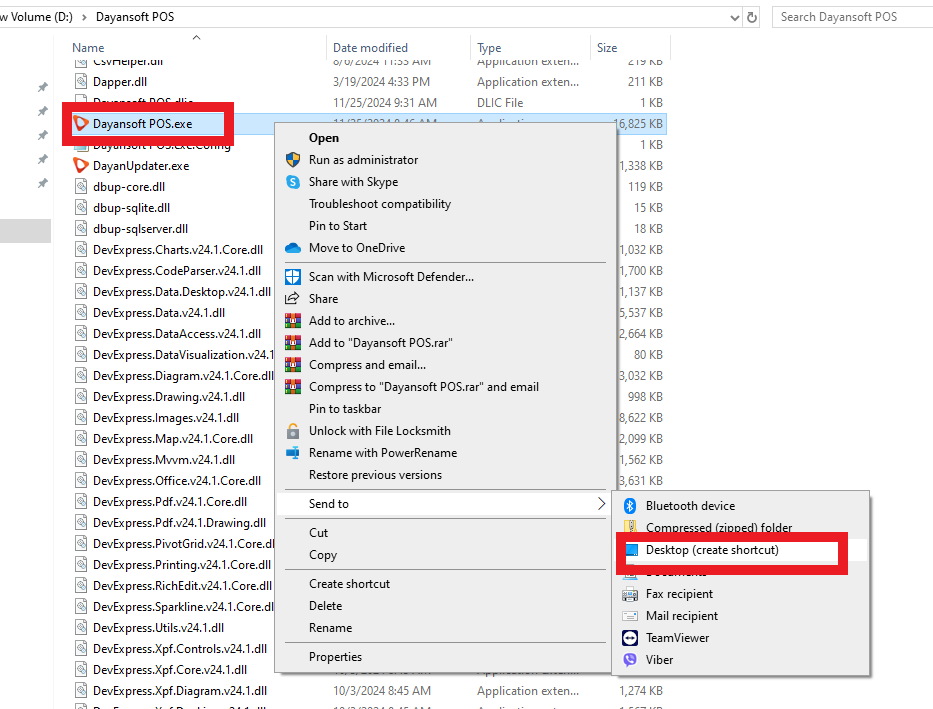Select DevExpress.Data.v24.1.dll
The image size is (933, 709).
158,313
